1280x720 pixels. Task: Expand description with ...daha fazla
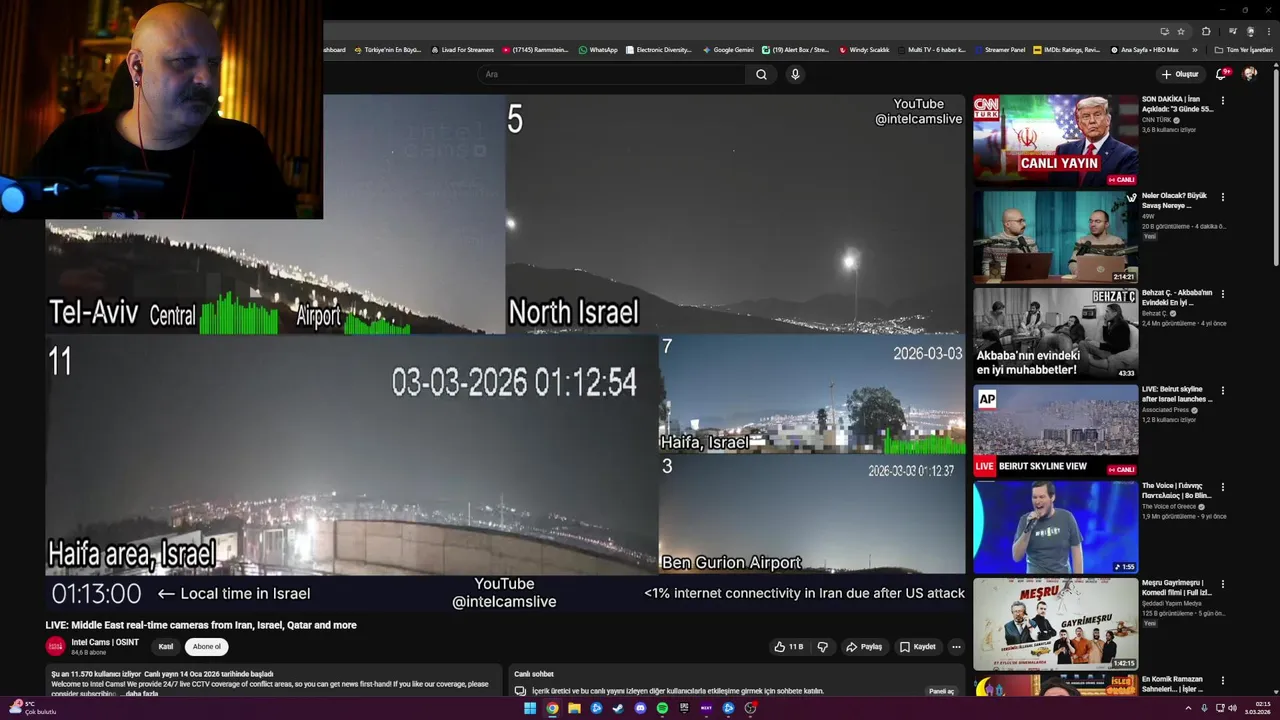tap(140, 694)
